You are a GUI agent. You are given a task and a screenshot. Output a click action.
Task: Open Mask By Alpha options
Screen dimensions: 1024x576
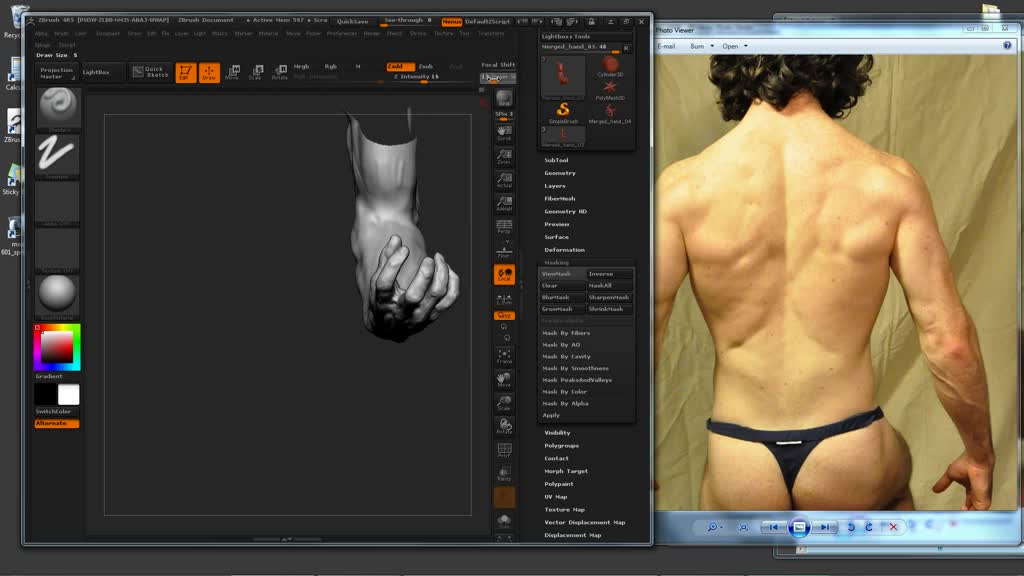[586, 404]
